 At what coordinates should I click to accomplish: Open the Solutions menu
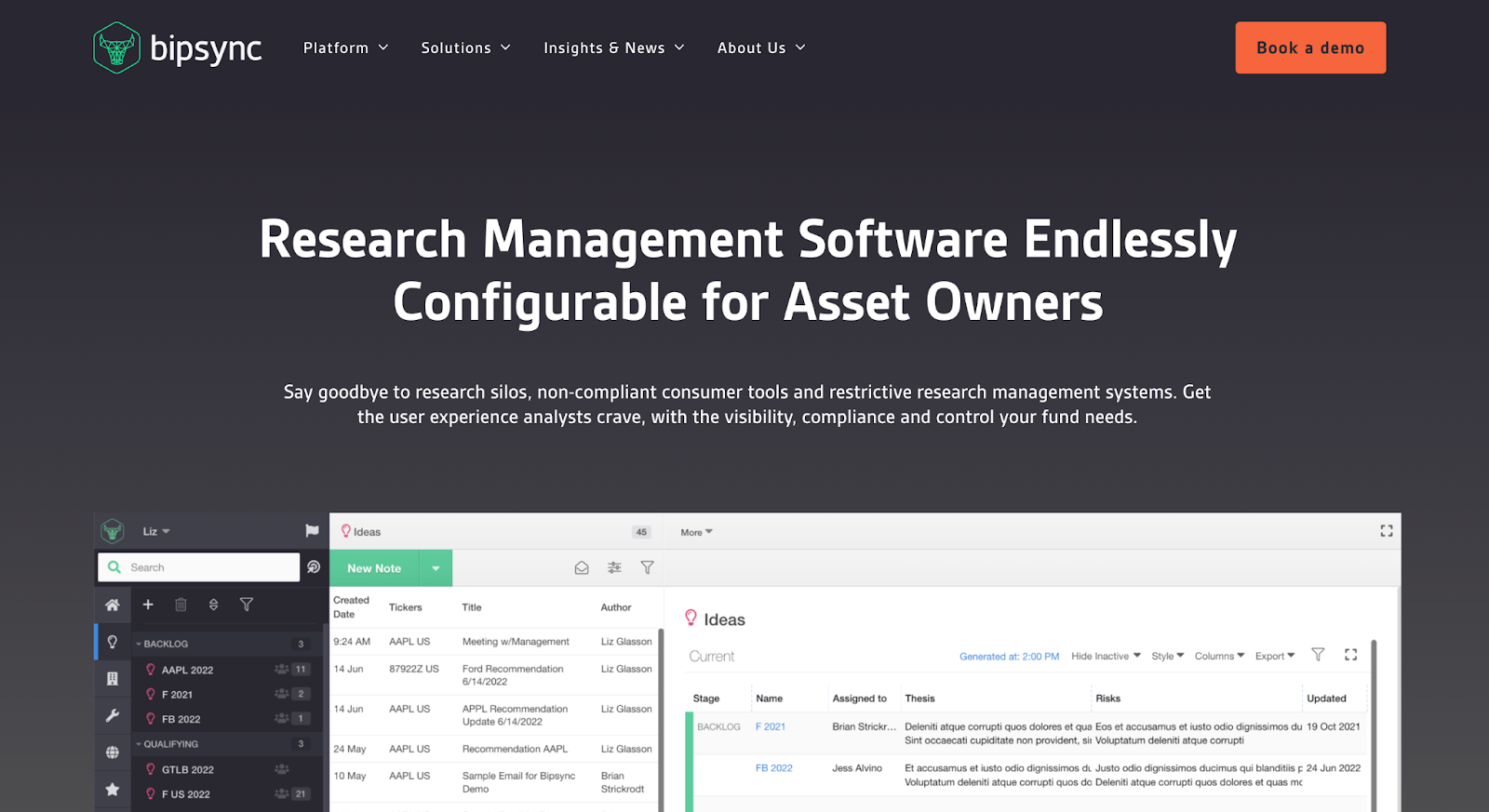tap(465, 47)
